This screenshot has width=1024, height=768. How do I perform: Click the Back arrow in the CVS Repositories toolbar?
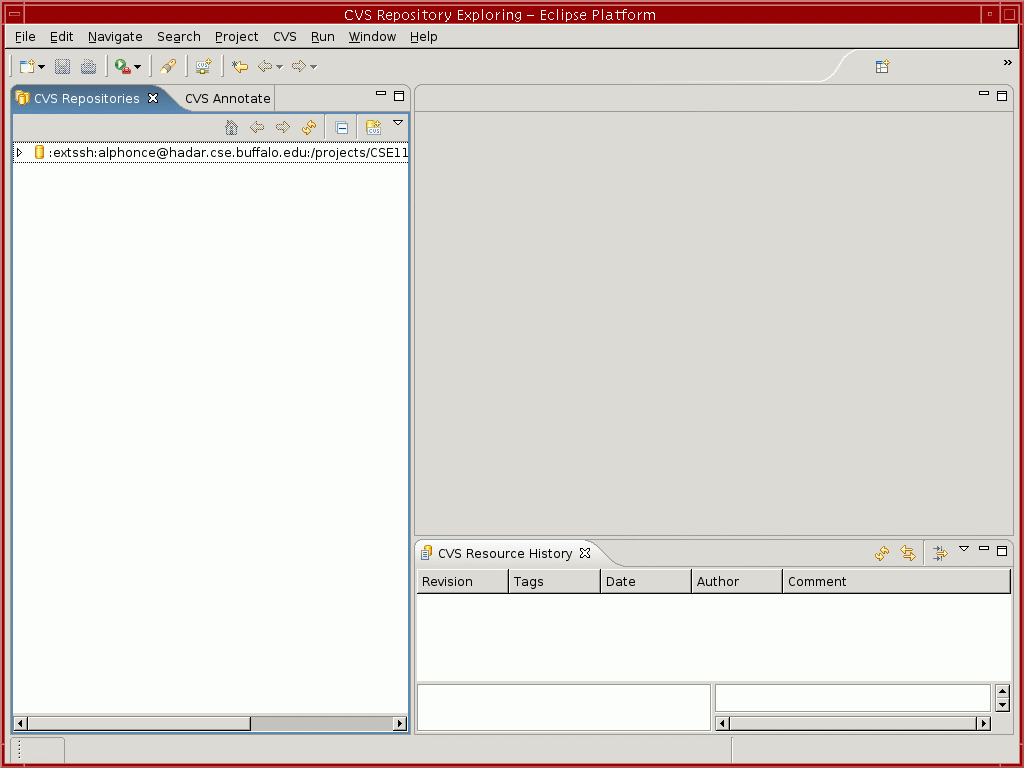[257, 127]
